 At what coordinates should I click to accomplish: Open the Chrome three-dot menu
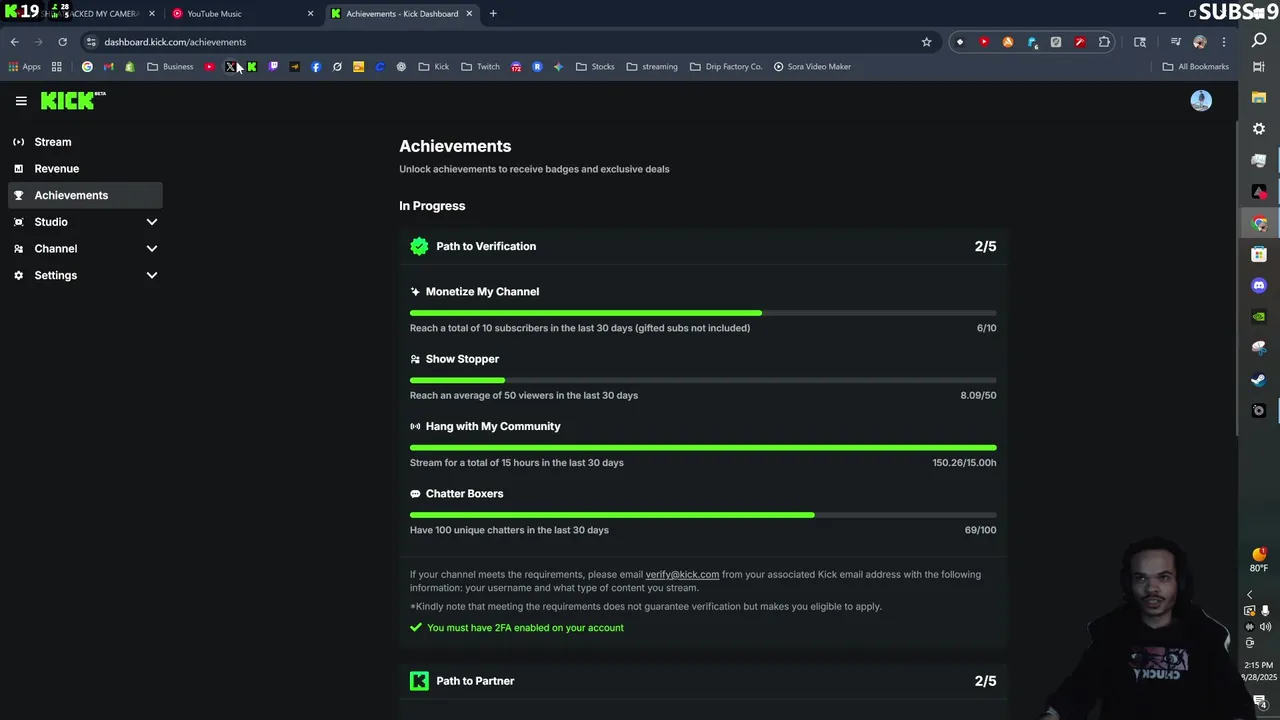[x=1224, y=42]
